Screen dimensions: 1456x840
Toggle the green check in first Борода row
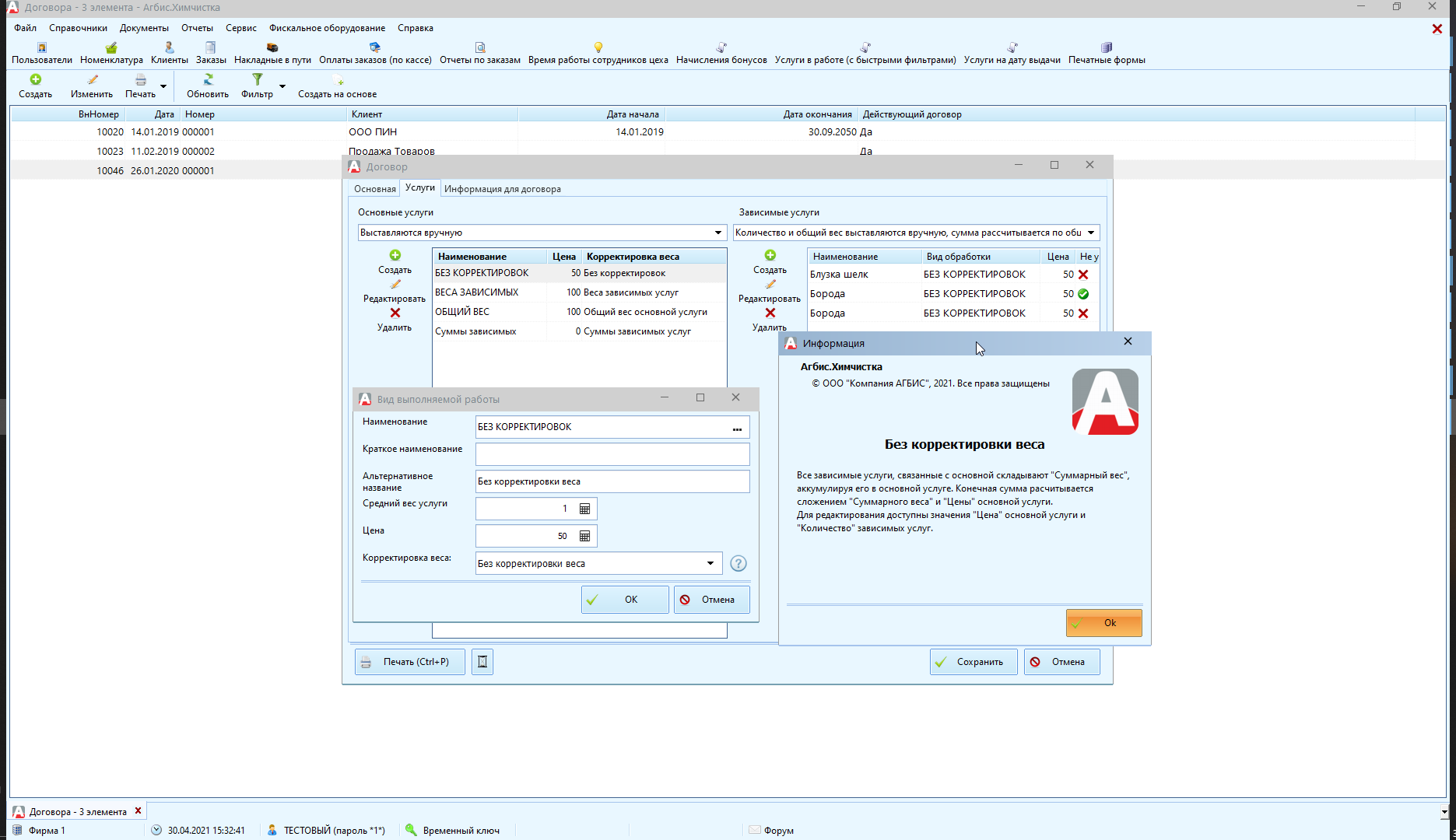point(1083,294)
